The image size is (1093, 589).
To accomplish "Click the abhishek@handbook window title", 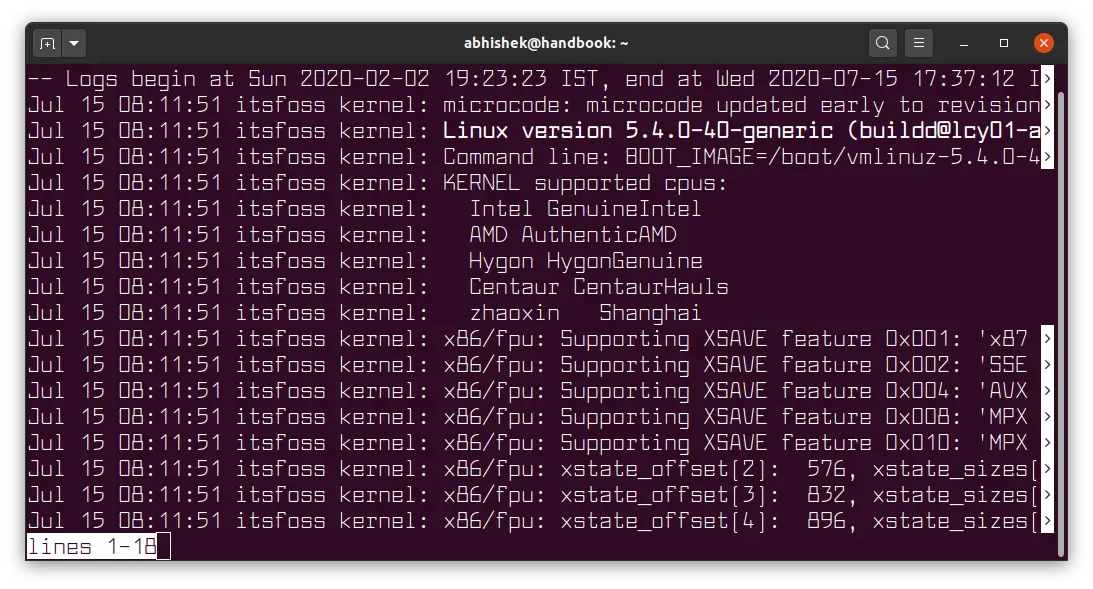I will pyautogui.click(x=546, y=44).
